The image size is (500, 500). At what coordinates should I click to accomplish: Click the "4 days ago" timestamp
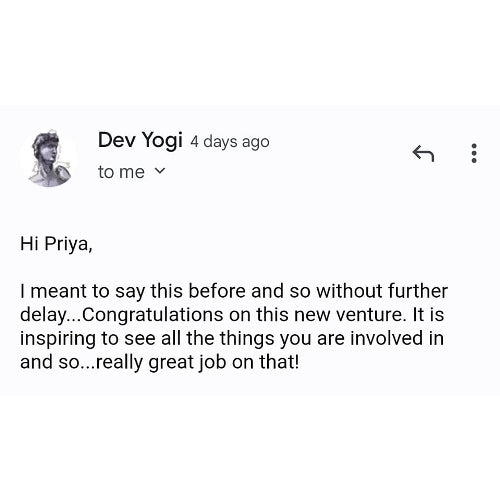click(230, 142)
